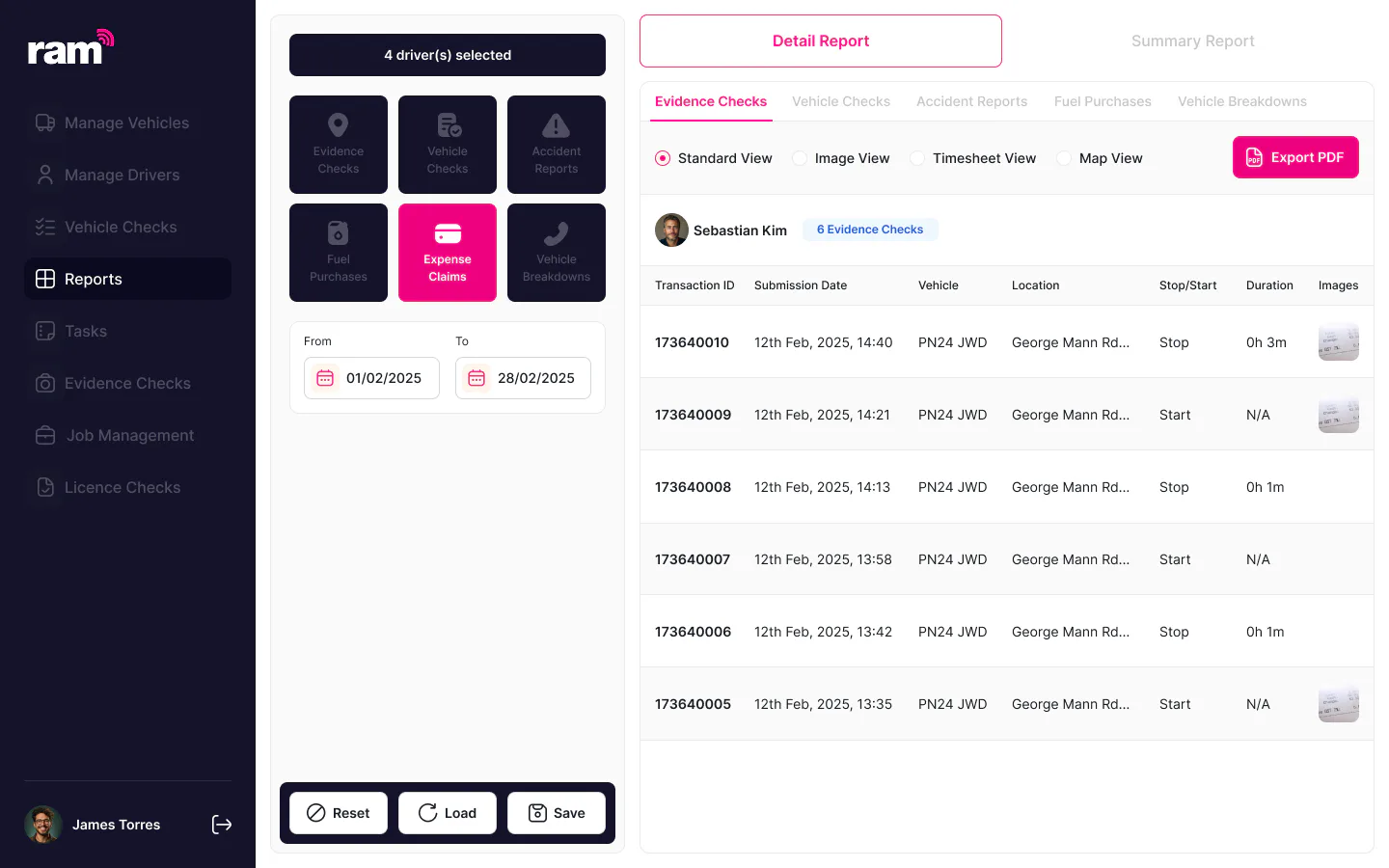This screenshot has height=868, width=1389.
Task: Select the Expense Claims tile
Action: click(x=448, y=253)
